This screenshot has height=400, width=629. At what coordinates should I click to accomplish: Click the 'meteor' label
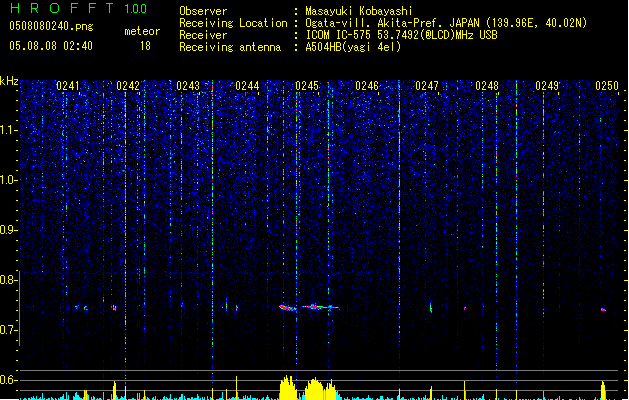click(142, 31)
